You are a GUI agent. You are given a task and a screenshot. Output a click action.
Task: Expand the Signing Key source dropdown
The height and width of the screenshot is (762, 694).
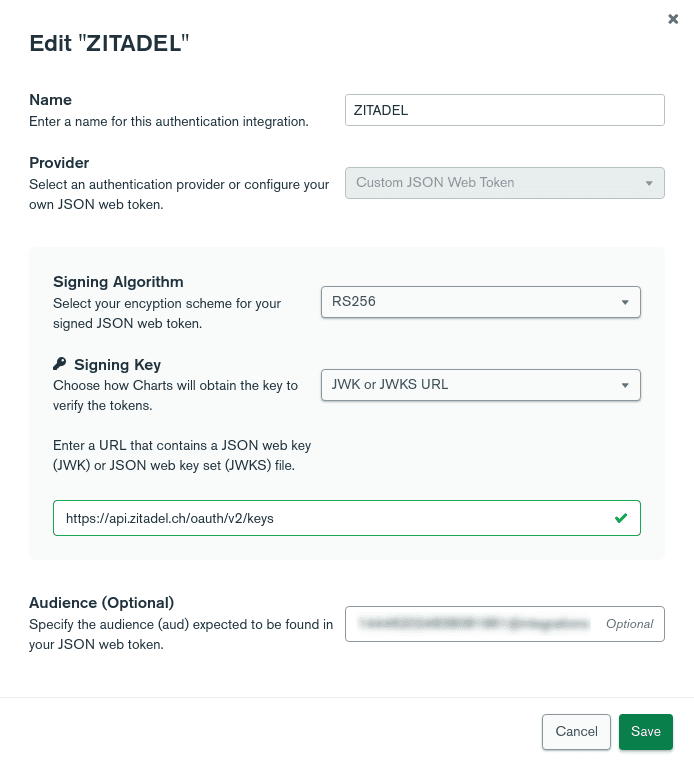click(480, 385)
